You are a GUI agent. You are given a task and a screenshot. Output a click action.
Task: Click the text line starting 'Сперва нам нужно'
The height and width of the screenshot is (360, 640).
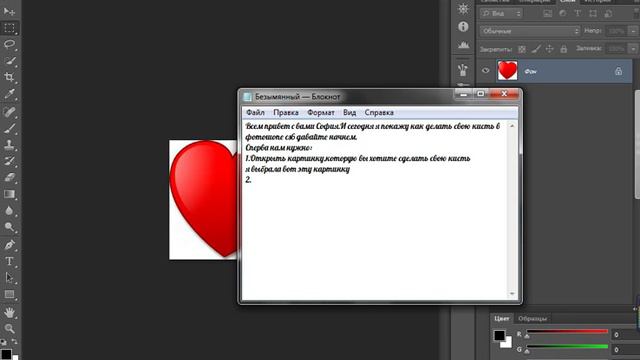click(279, 147)
